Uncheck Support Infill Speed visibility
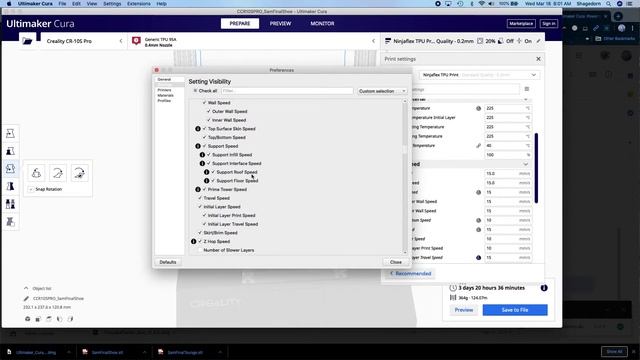Image resolution: width=640 pixels, height=360 pixels. tap(209, 155)
